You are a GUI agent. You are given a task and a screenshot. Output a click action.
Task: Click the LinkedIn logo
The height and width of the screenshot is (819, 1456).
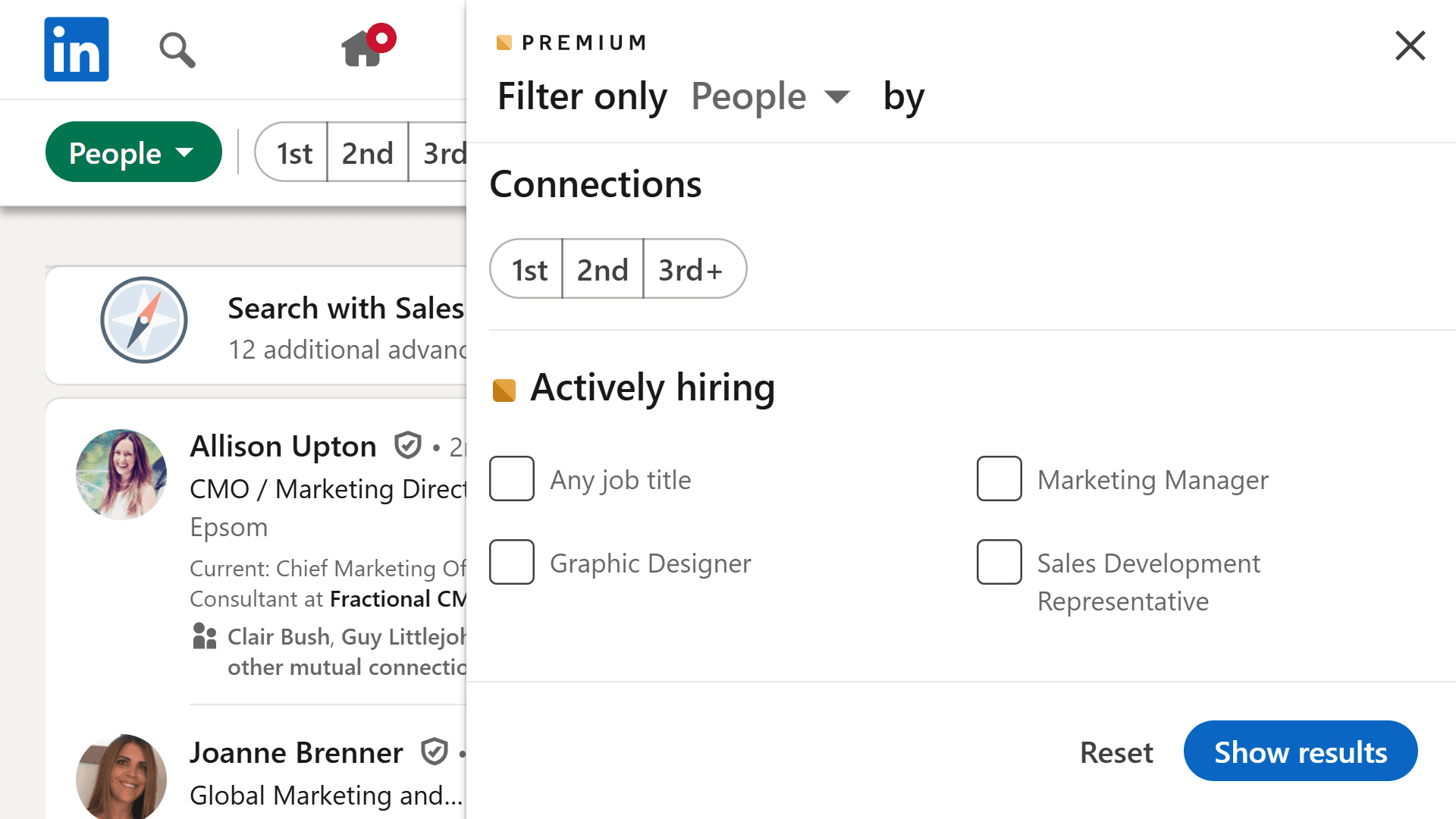pos(76,49)
